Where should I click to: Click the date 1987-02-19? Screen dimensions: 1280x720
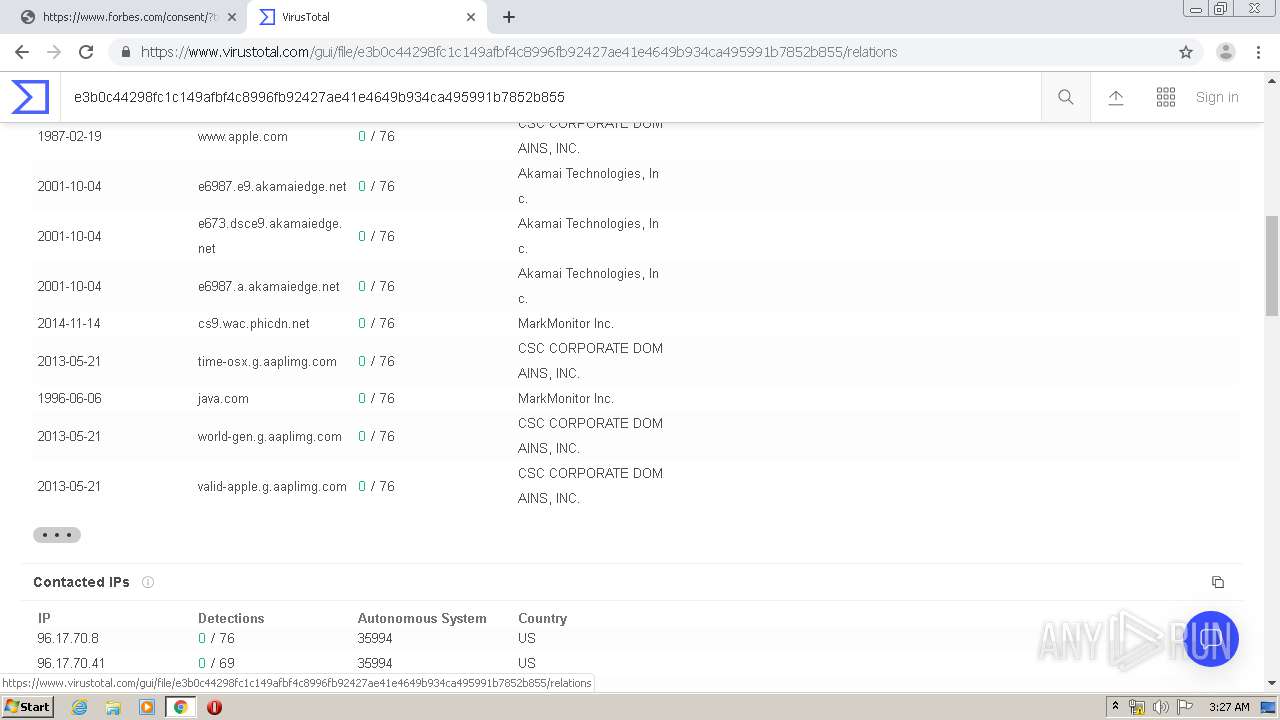[69, 136]
